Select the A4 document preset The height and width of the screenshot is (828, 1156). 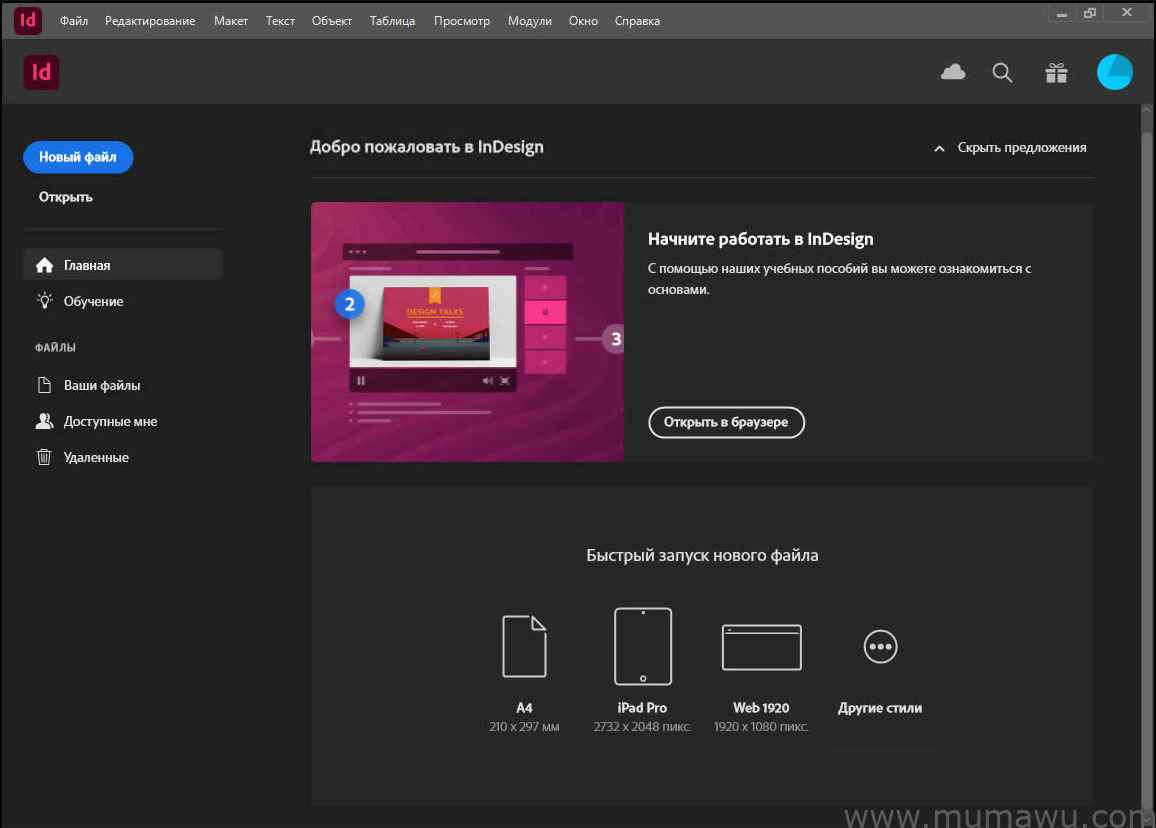tap(524, 646)
